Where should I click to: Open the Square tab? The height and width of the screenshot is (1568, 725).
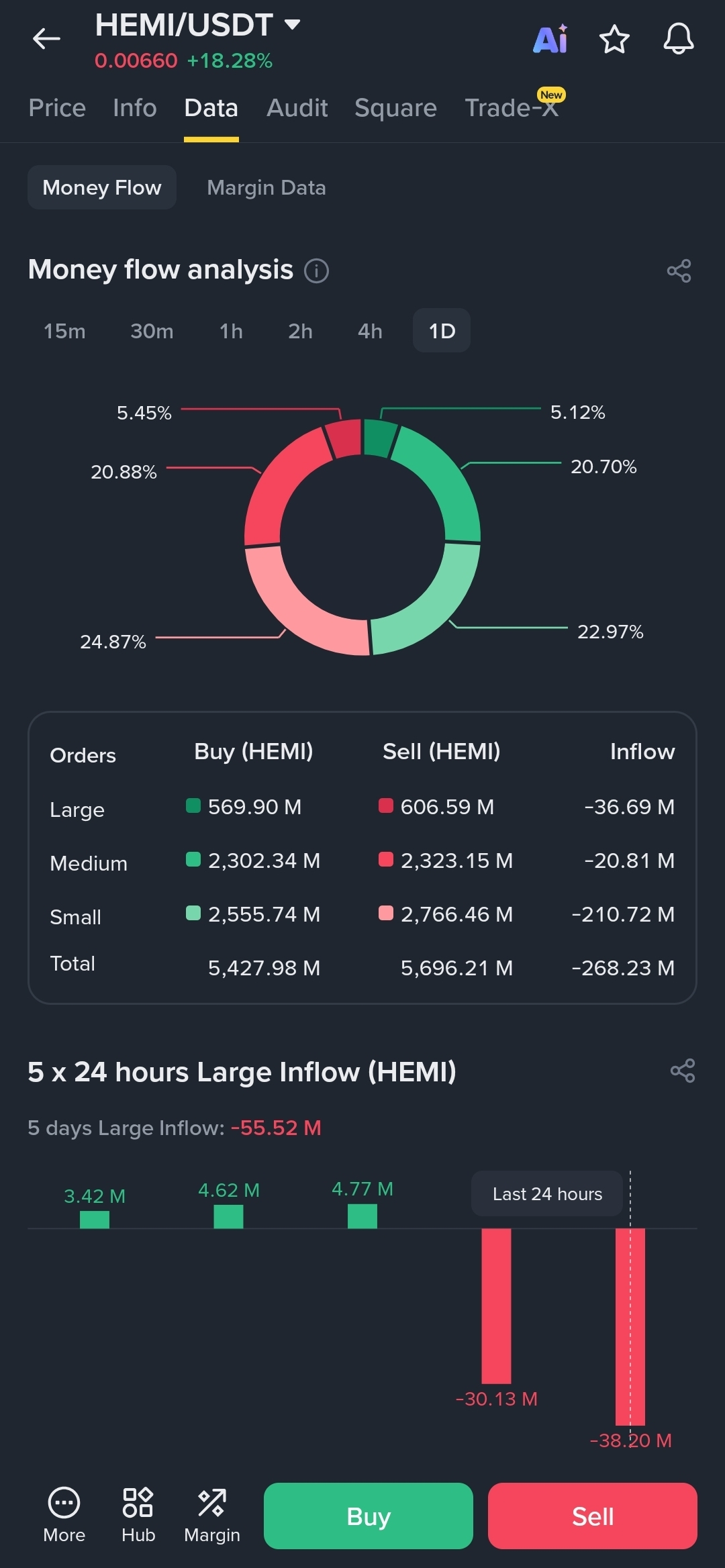[x=396, y=108]
